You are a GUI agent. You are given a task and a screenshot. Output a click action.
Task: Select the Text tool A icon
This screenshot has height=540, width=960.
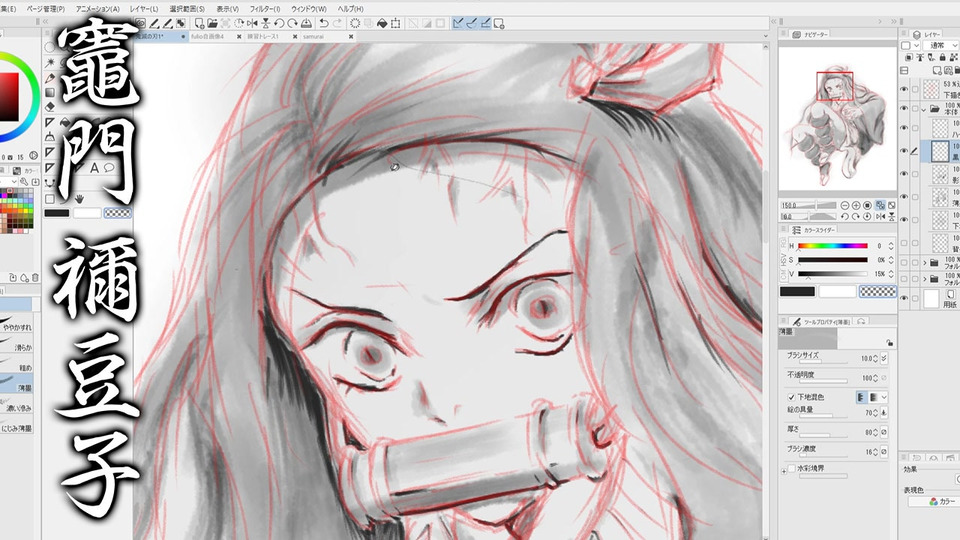point(94,167)
